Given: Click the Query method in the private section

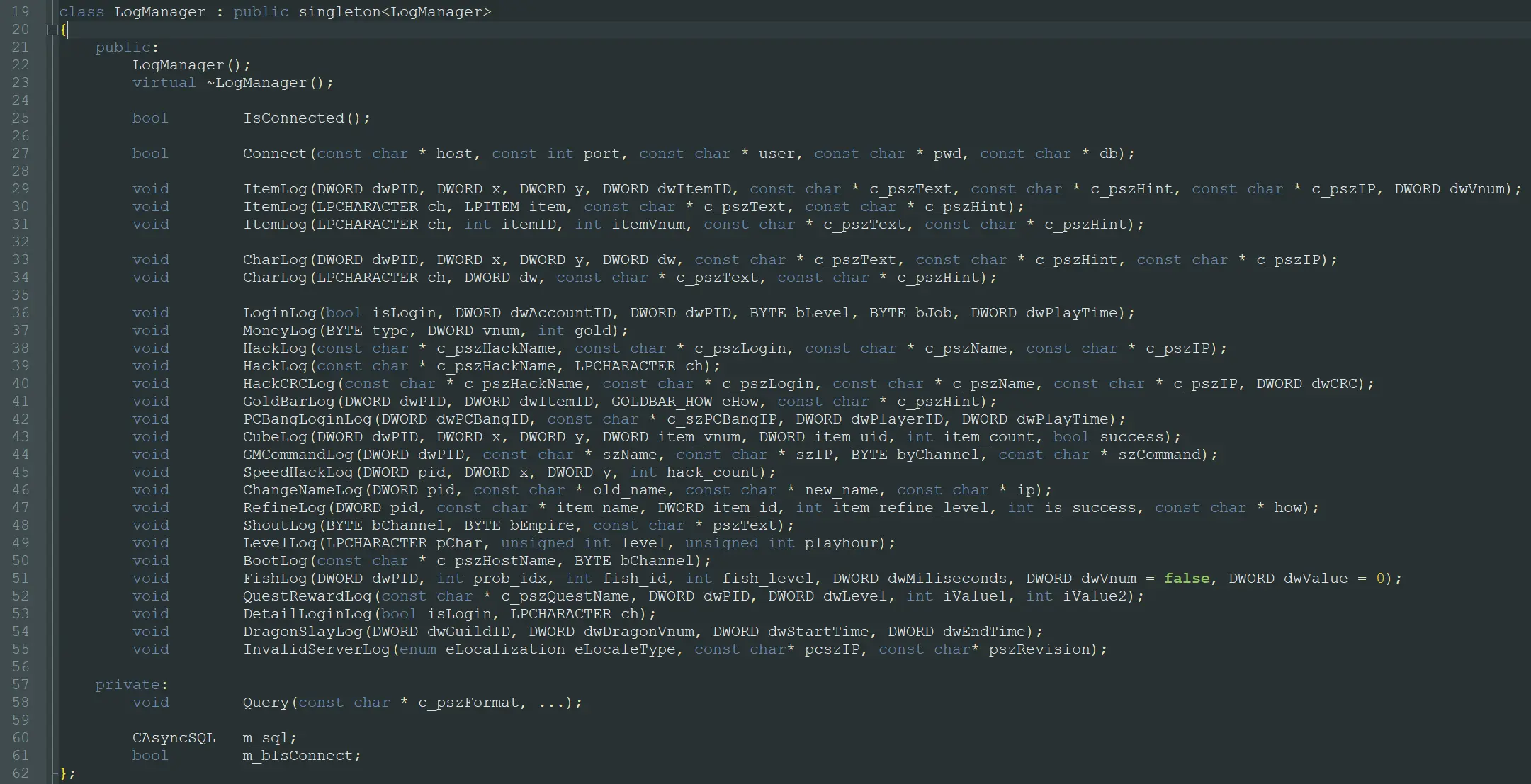Looking at the screenshot, I should pyautogui.click(x=266, y=702).
